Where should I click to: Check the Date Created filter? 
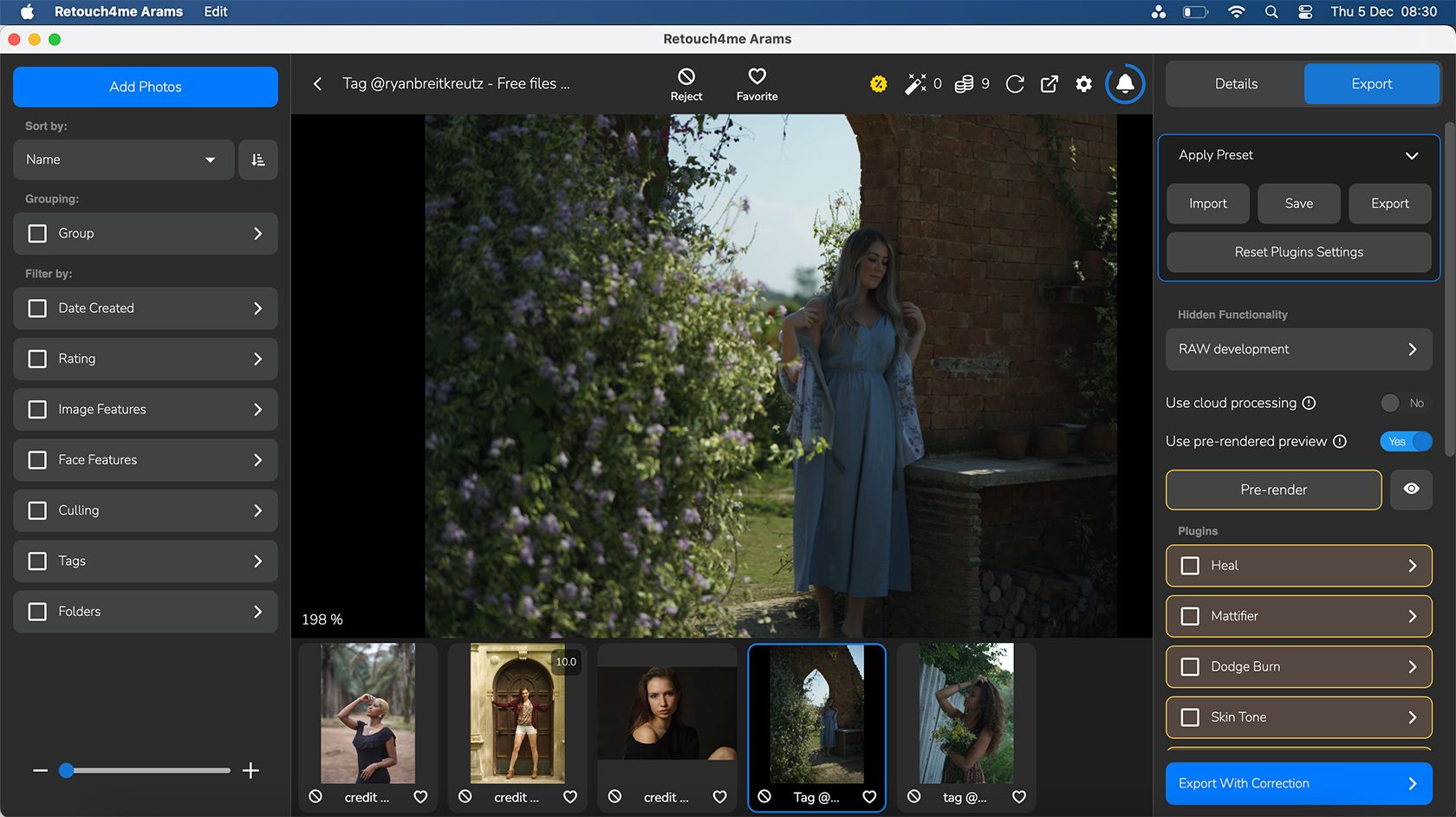click(37, 308)
